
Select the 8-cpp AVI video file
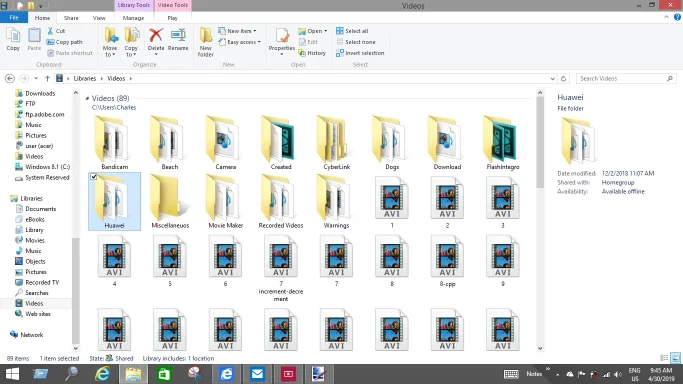(447, 261)
